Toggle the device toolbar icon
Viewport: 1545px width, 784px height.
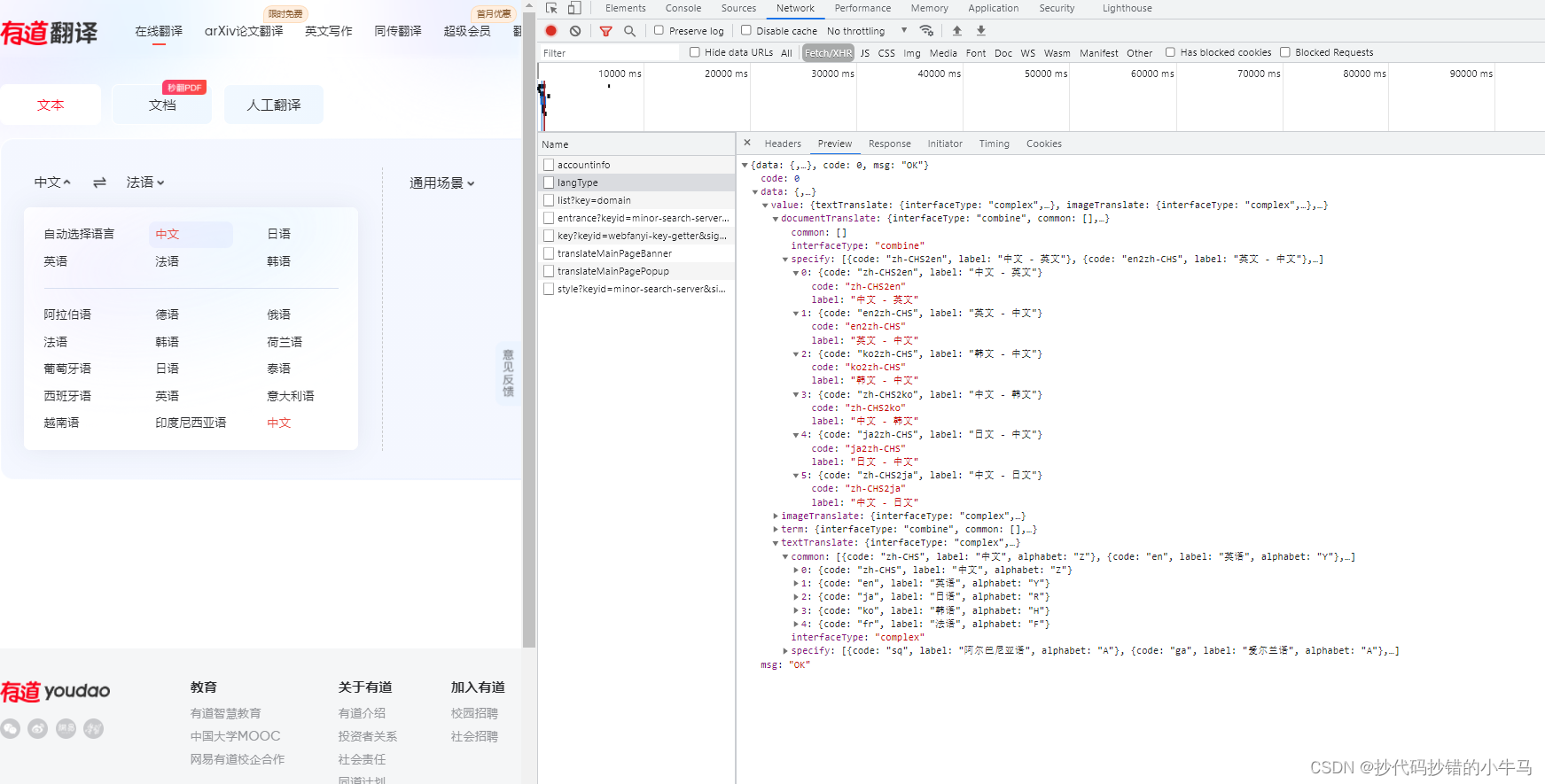(574, 8)
